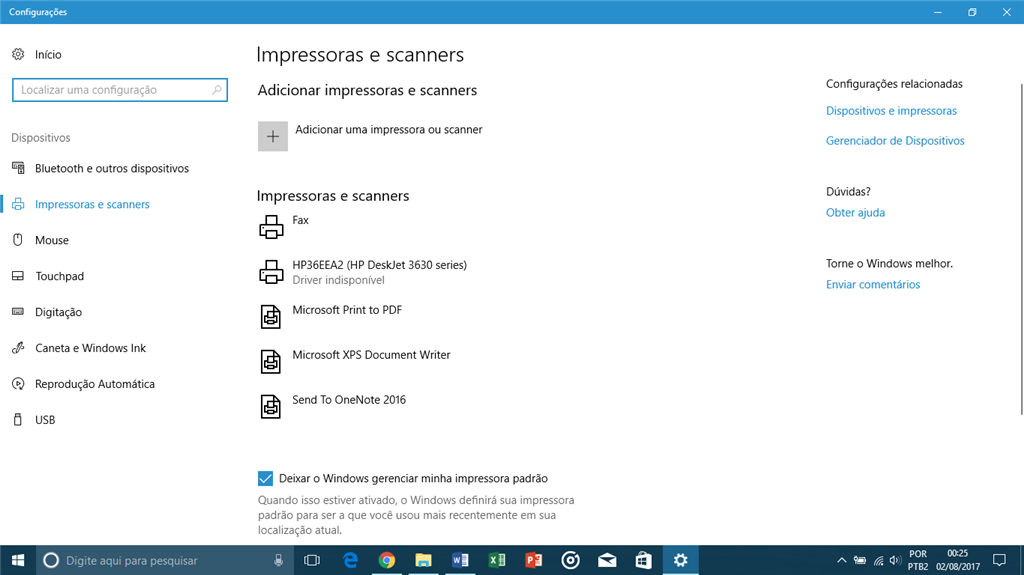Open Bluetooth e outros dispositivos section
This screenshot has height=575, width=1024.
pos(112,168)
